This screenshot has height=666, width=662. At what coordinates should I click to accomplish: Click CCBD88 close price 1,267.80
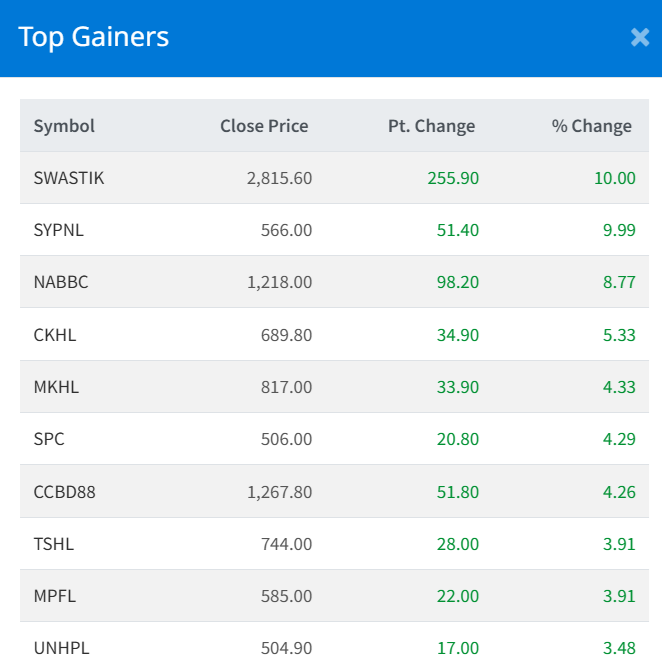(279, 492)
